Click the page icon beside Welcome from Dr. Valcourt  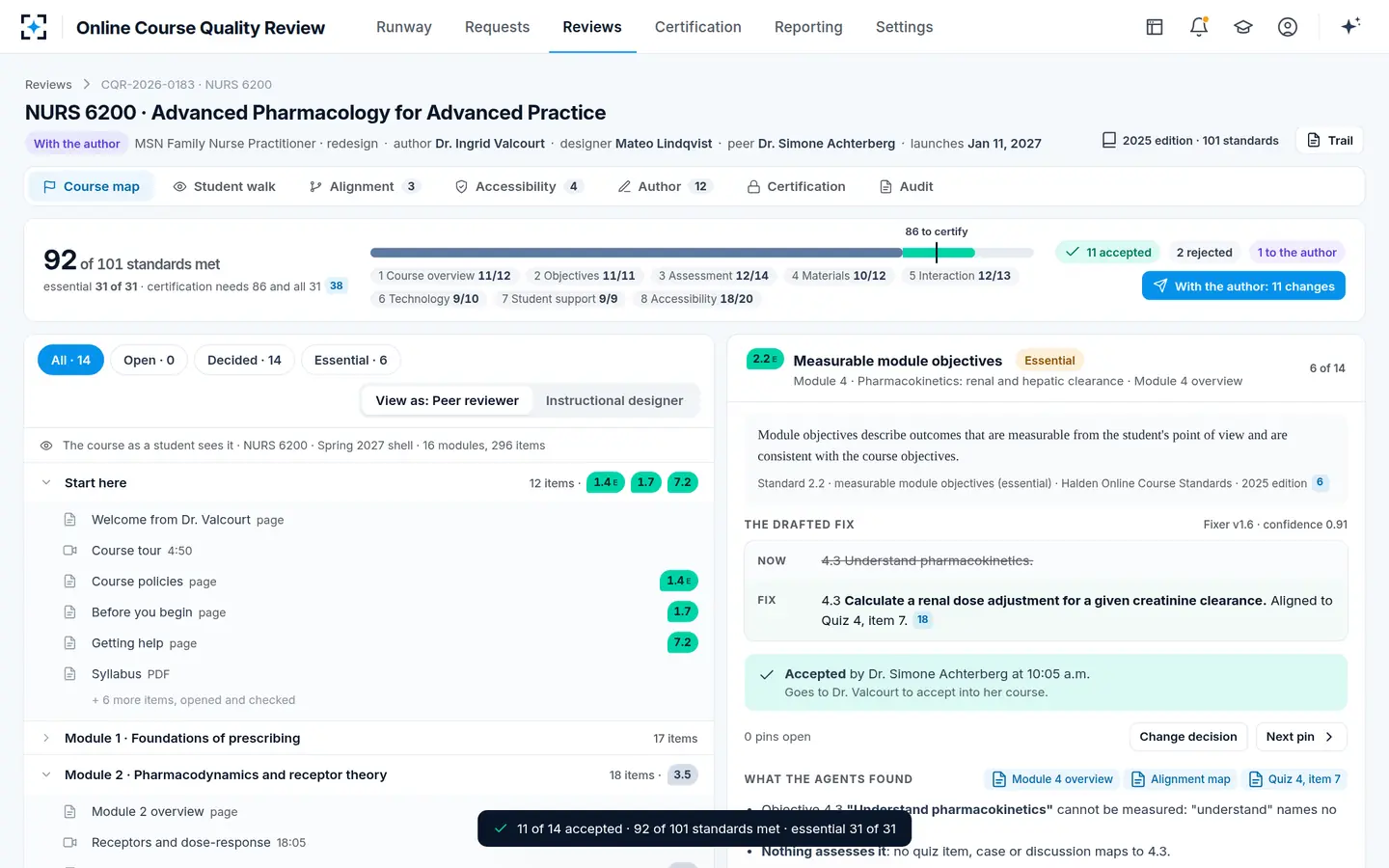[x=69, y=520]
